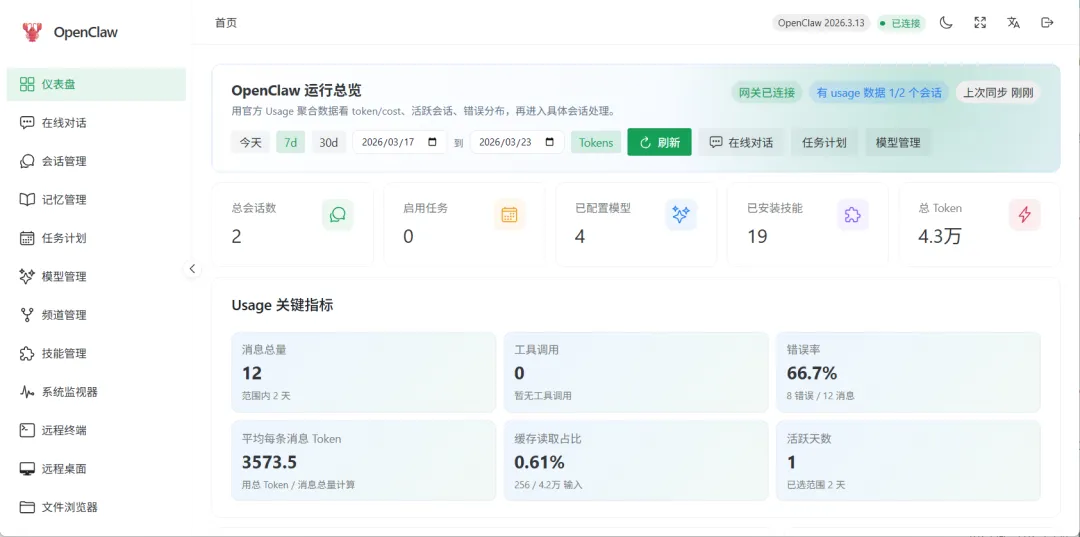Open start date calendar picker 2026/03/17
This screenshot has width=1080, height=537.
tap(433, 143)
